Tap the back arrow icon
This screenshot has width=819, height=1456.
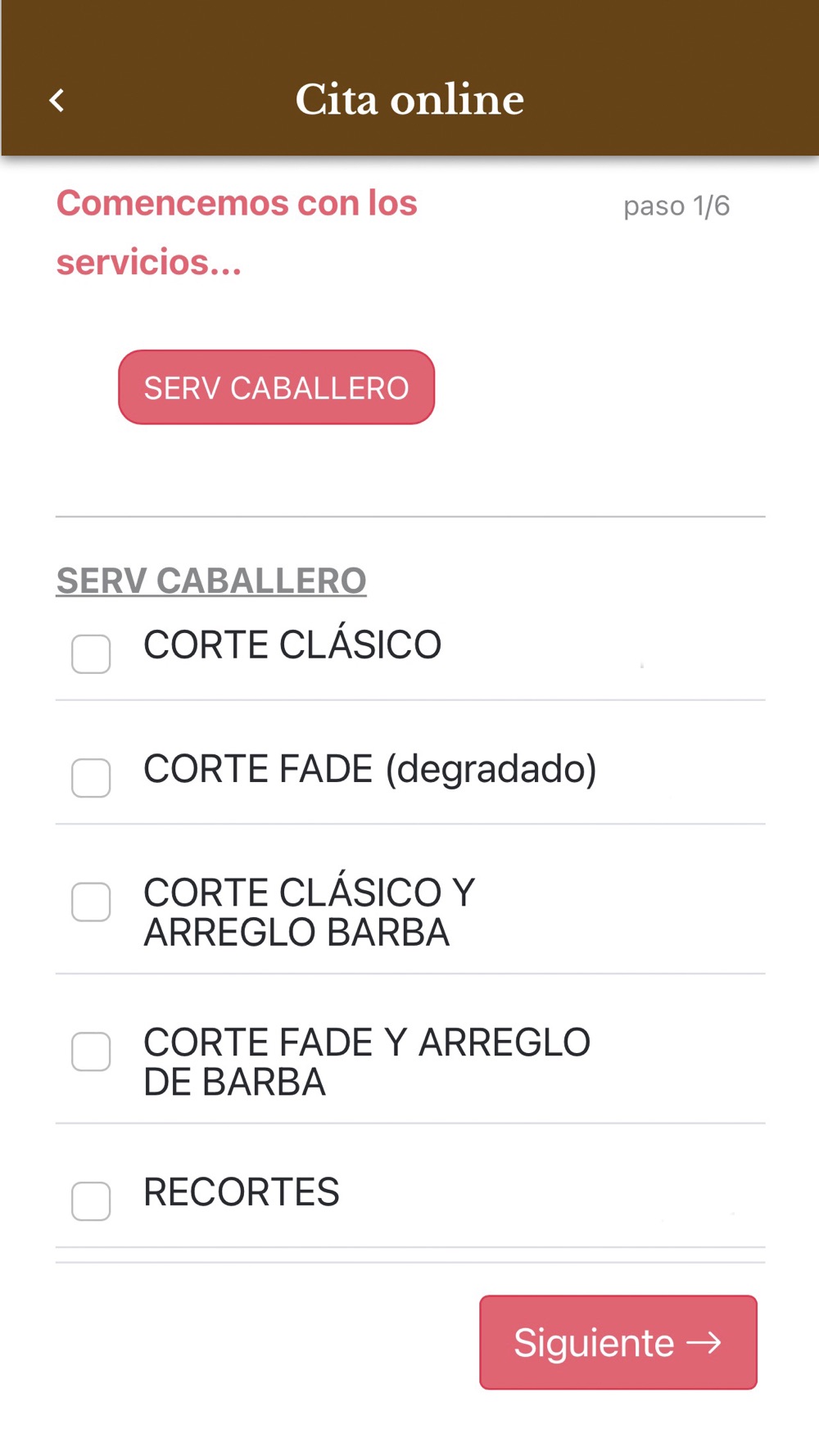pyautogui.click(x=57, y=100)
